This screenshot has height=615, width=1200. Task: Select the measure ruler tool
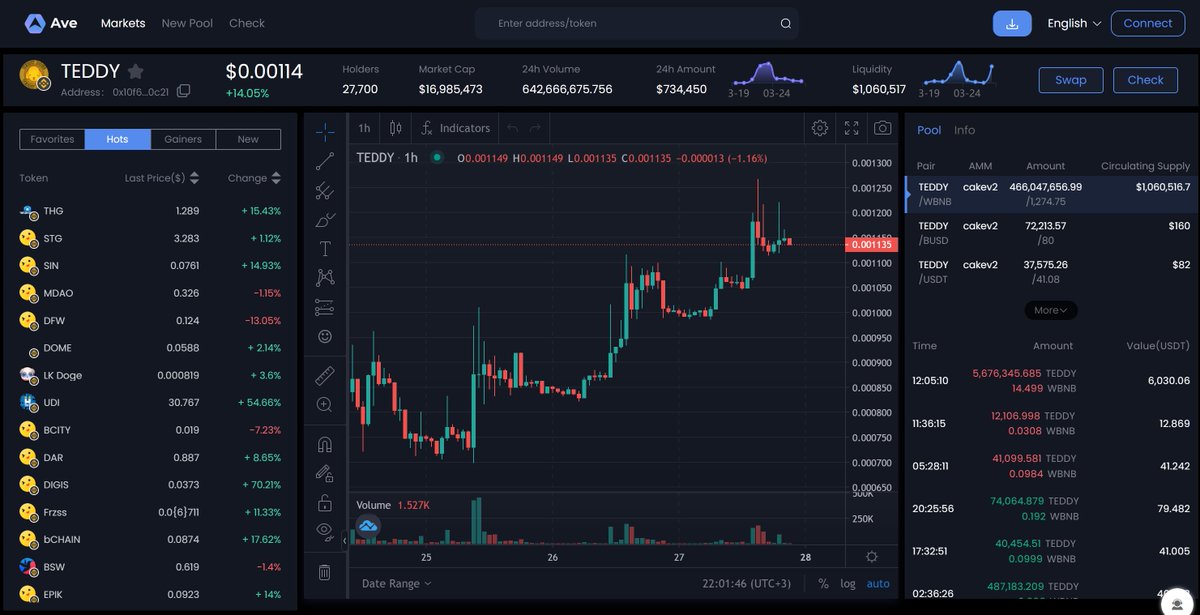(x=324, y=375)
